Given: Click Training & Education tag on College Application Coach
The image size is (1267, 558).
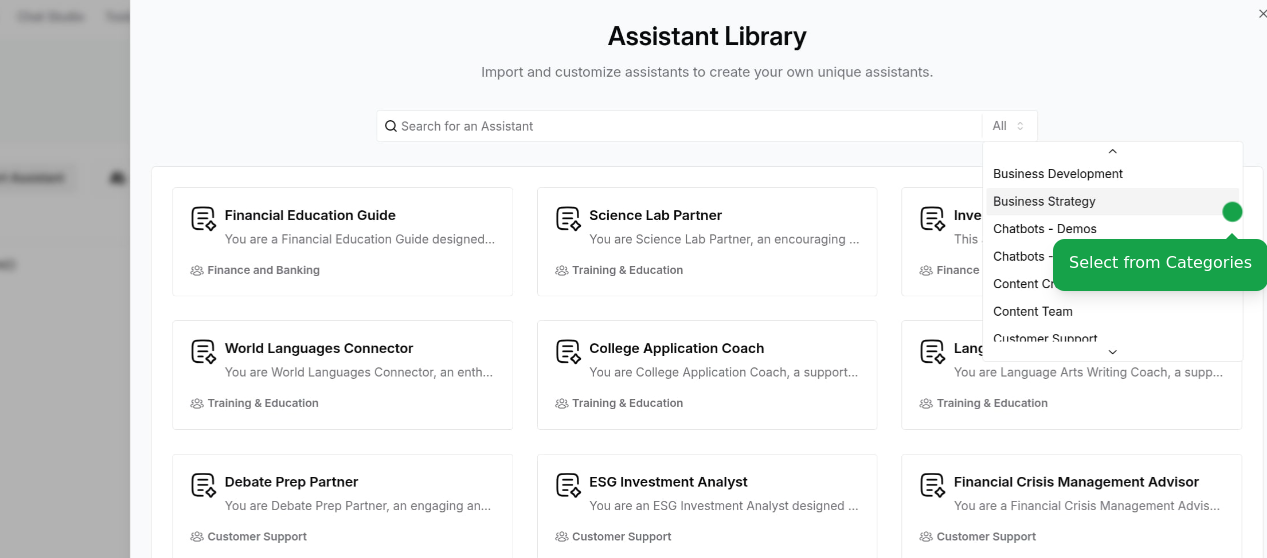Looking at the screenshot, I should pyautogui.click(x=628, y=403).
